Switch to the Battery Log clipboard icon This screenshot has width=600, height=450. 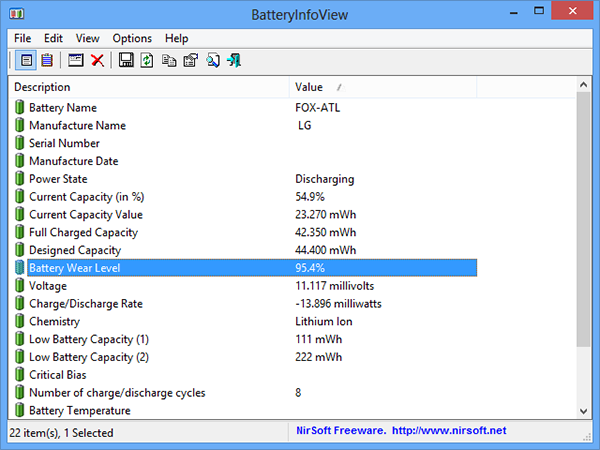coord(47,60)
